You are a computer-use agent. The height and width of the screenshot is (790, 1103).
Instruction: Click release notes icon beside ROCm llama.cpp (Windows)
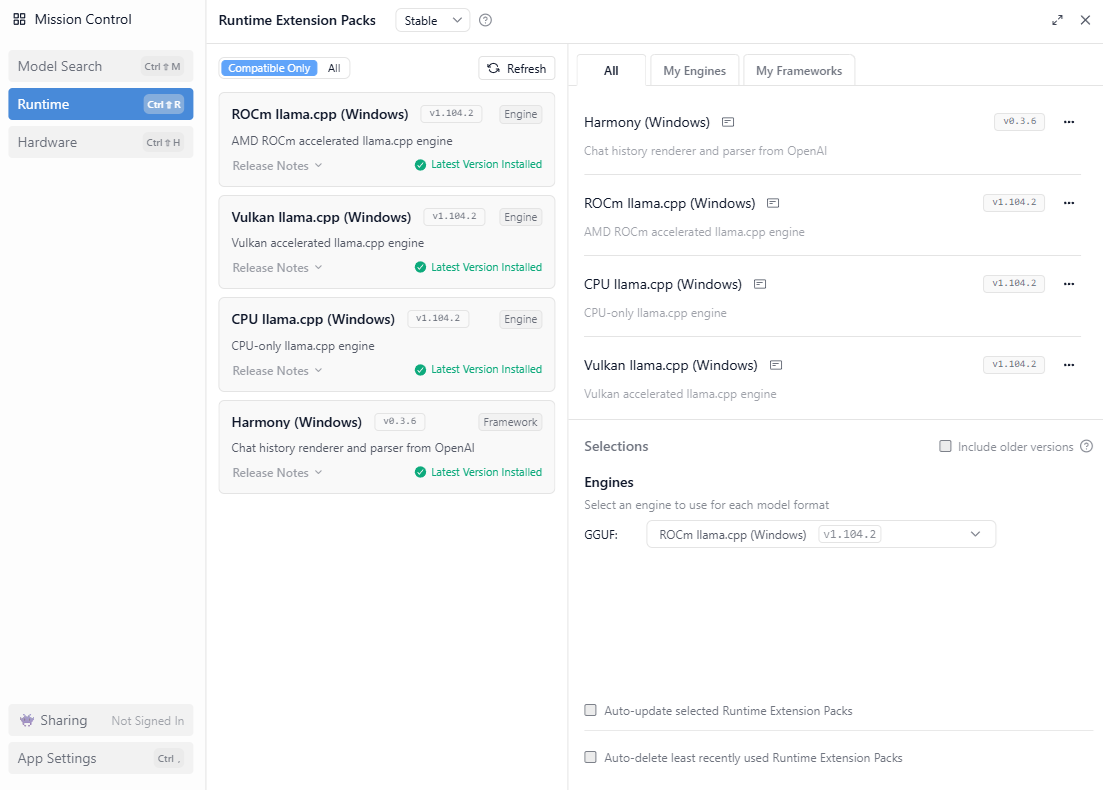coord(772,203)
